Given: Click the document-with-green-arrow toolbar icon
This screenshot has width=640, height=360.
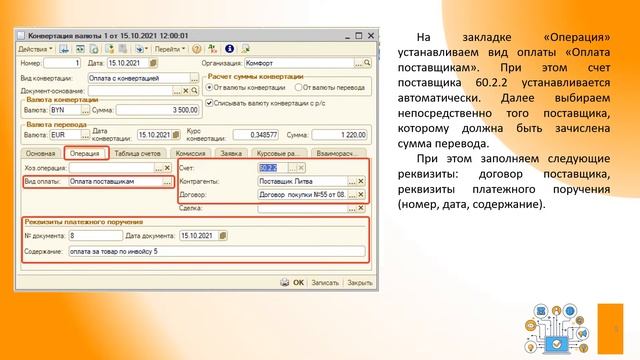Looking at the screenshot, I should click(109, 49).
